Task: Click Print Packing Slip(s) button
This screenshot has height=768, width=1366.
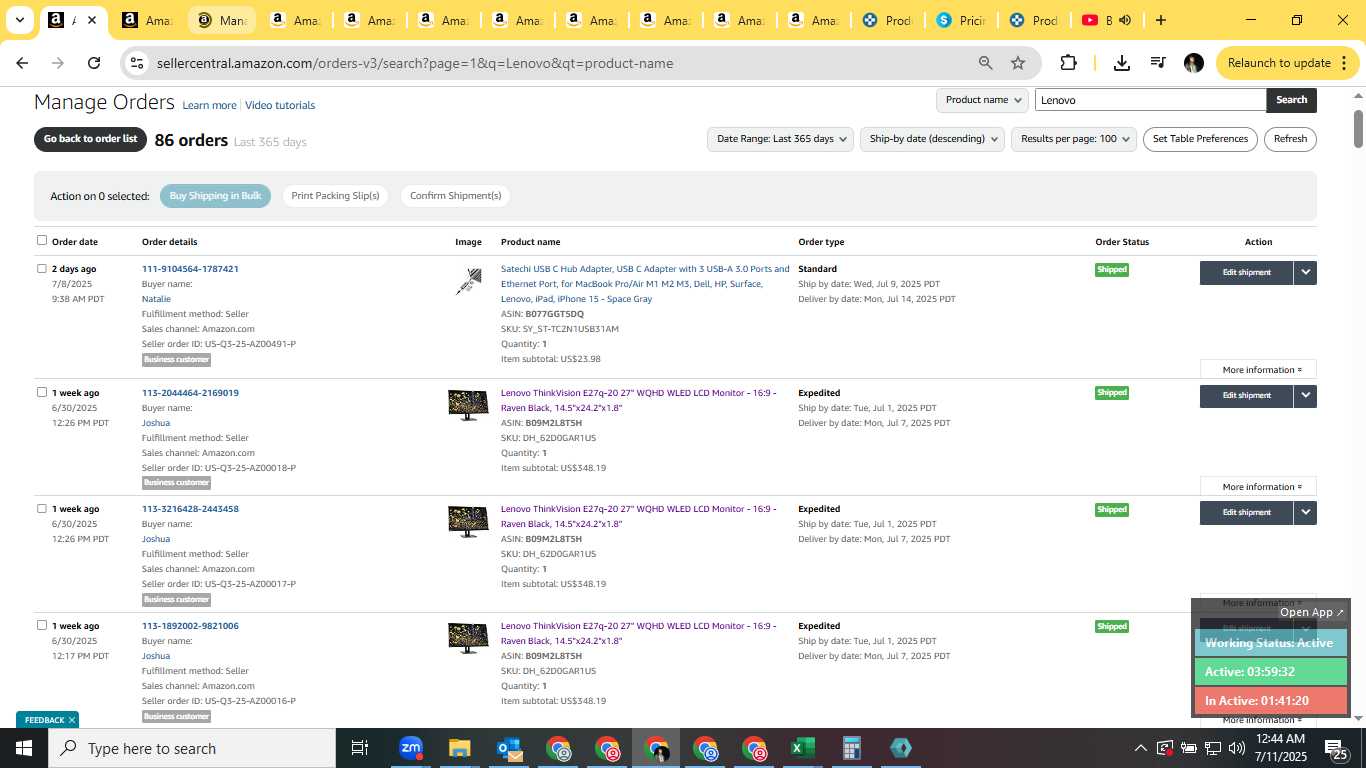Action: pyautogui.click(x=335, y=196)
